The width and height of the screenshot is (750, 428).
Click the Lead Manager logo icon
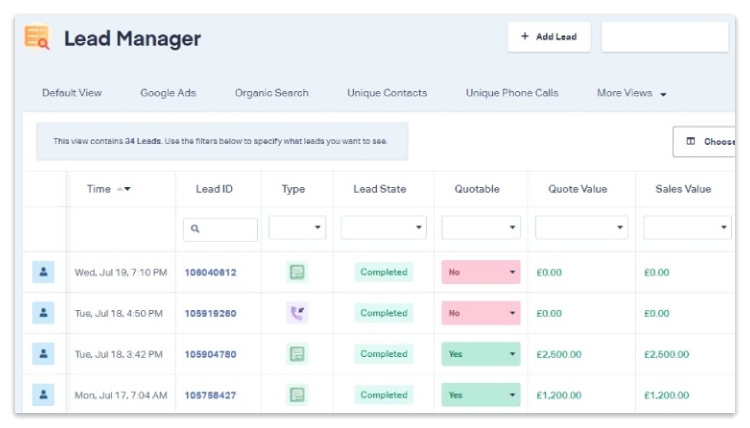(x=37, y=38)
